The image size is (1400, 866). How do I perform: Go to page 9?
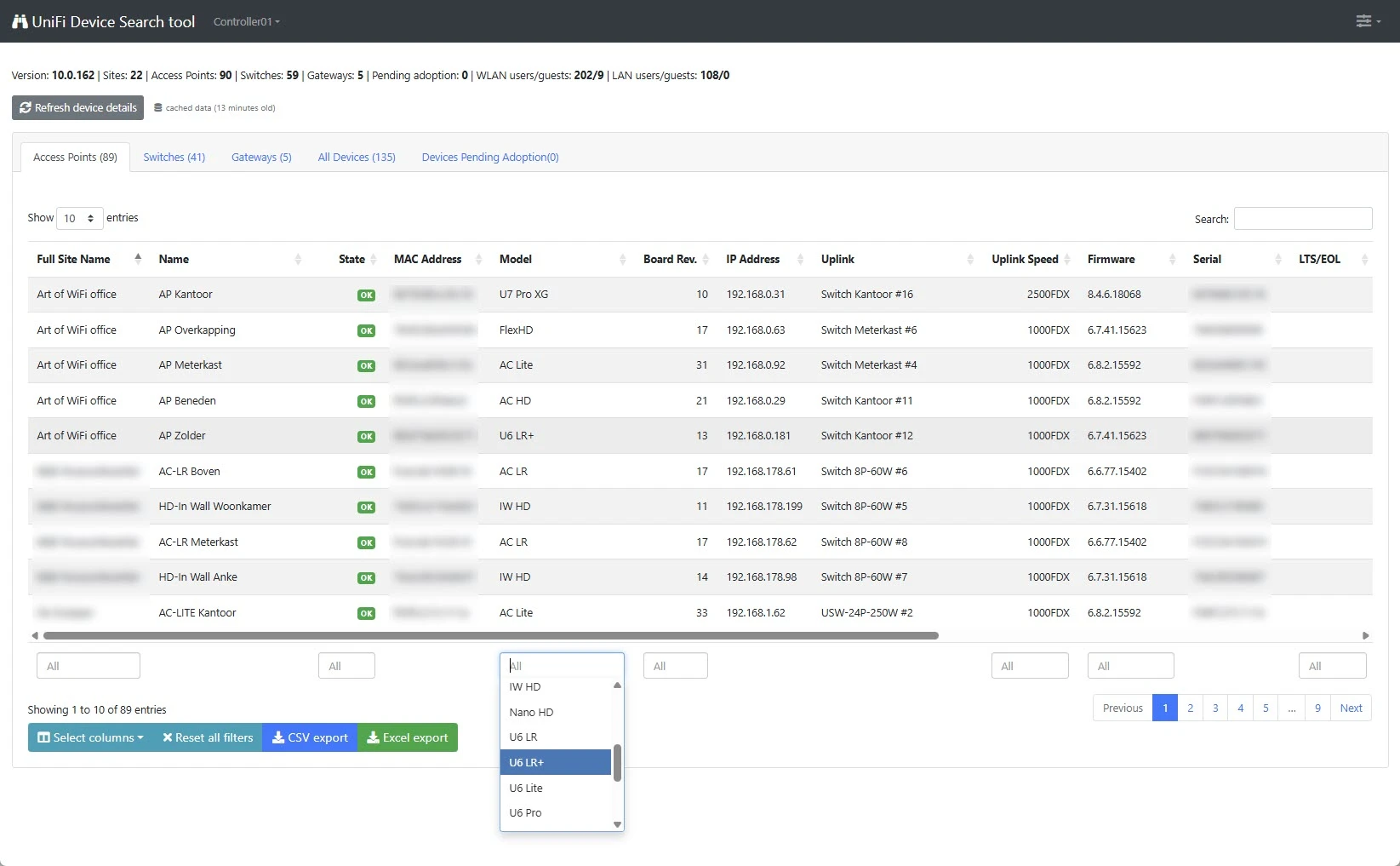(1317, 708)
